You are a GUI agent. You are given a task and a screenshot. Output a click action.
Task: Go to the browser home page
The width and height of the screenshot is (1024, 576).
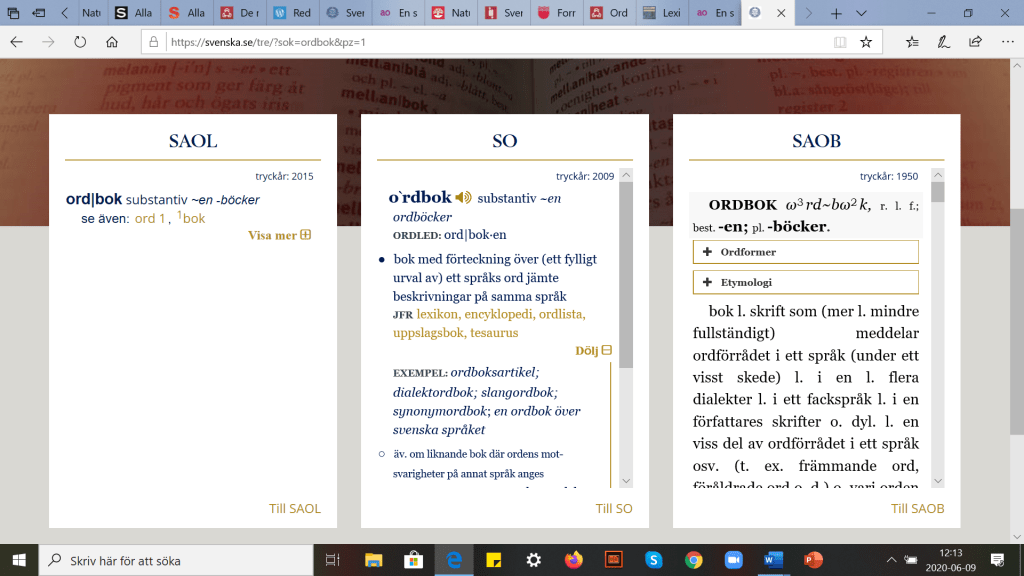coord(112,42)
